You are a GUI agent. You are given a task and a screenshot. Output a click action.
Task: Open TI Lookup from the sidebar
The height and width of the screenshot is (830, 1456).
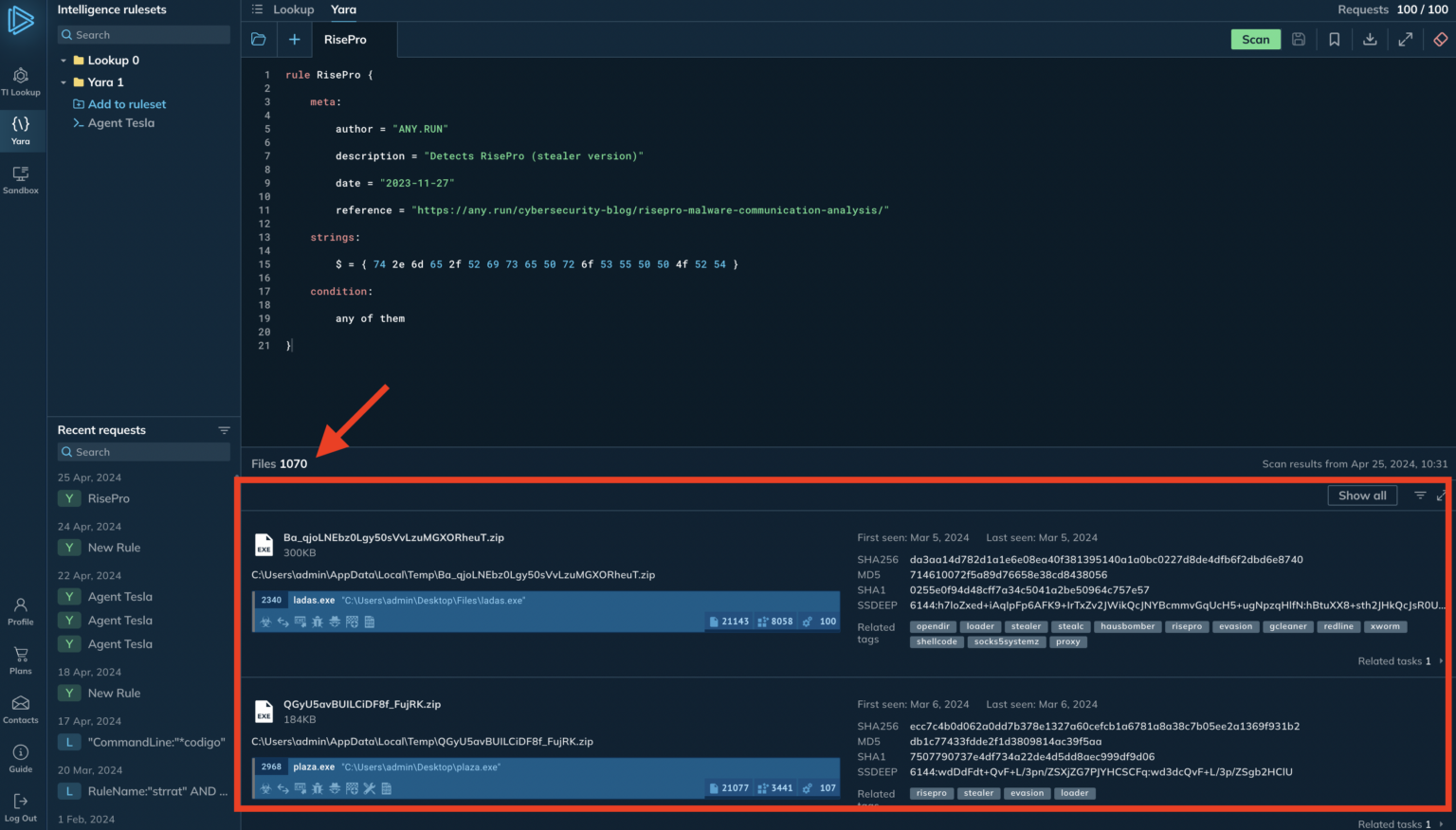coord(21,80)
